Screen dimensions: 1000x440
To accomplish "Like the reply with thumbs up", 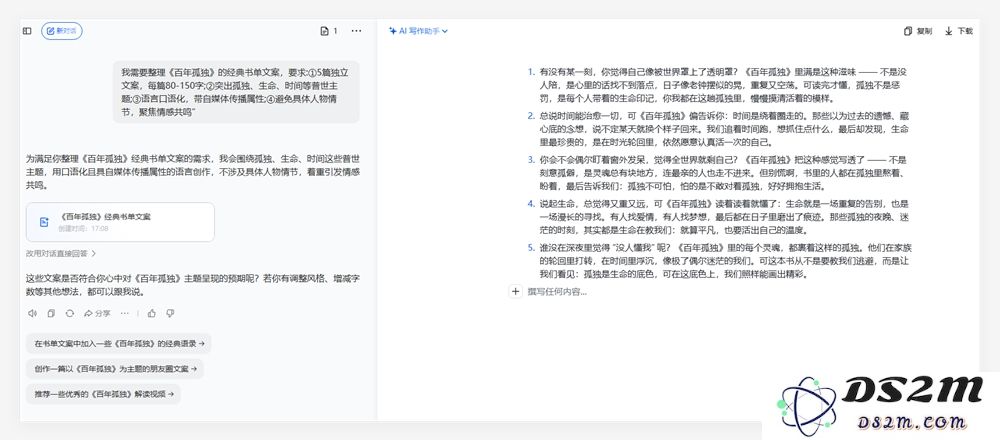I will coord(152,313).
